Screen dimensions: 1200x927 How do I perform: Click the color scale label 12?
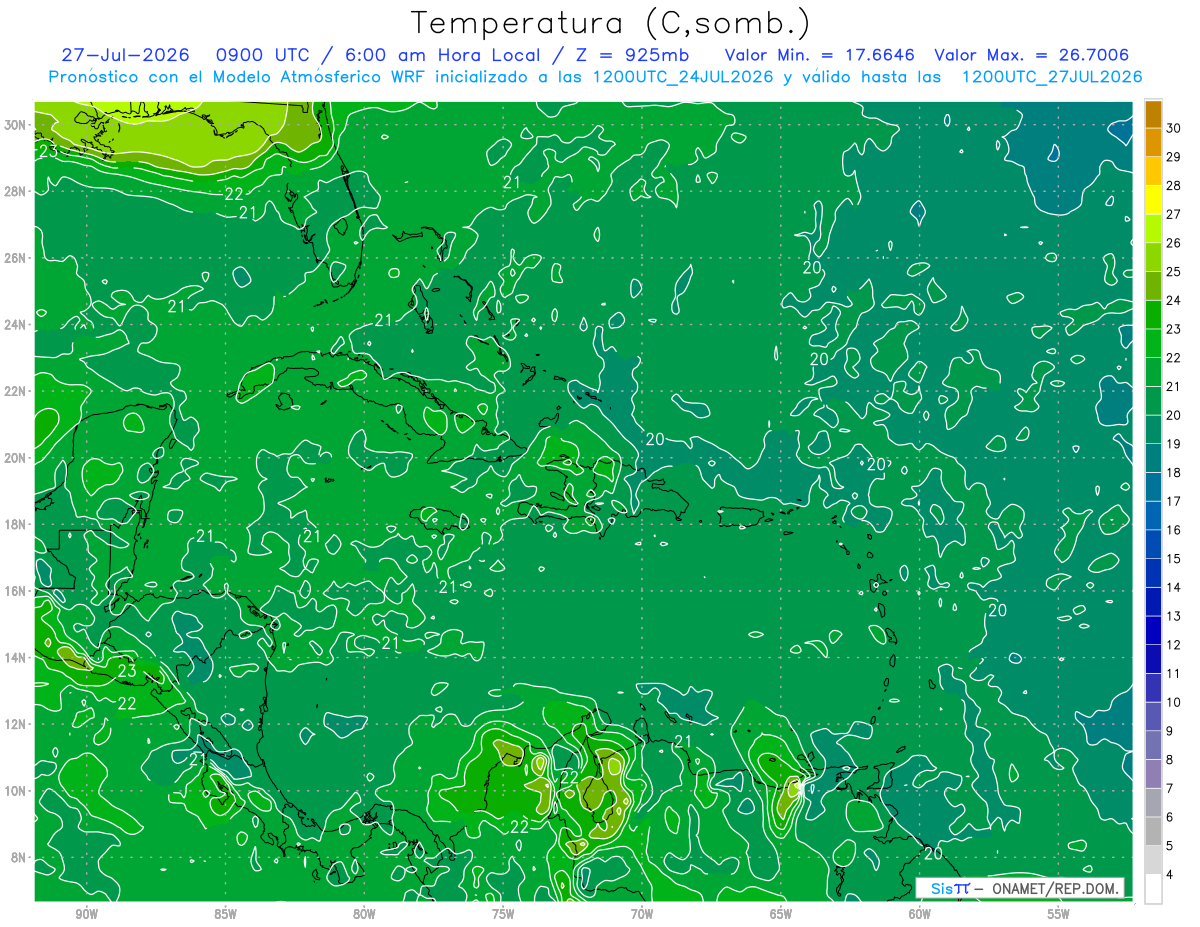click(1174, 645)
